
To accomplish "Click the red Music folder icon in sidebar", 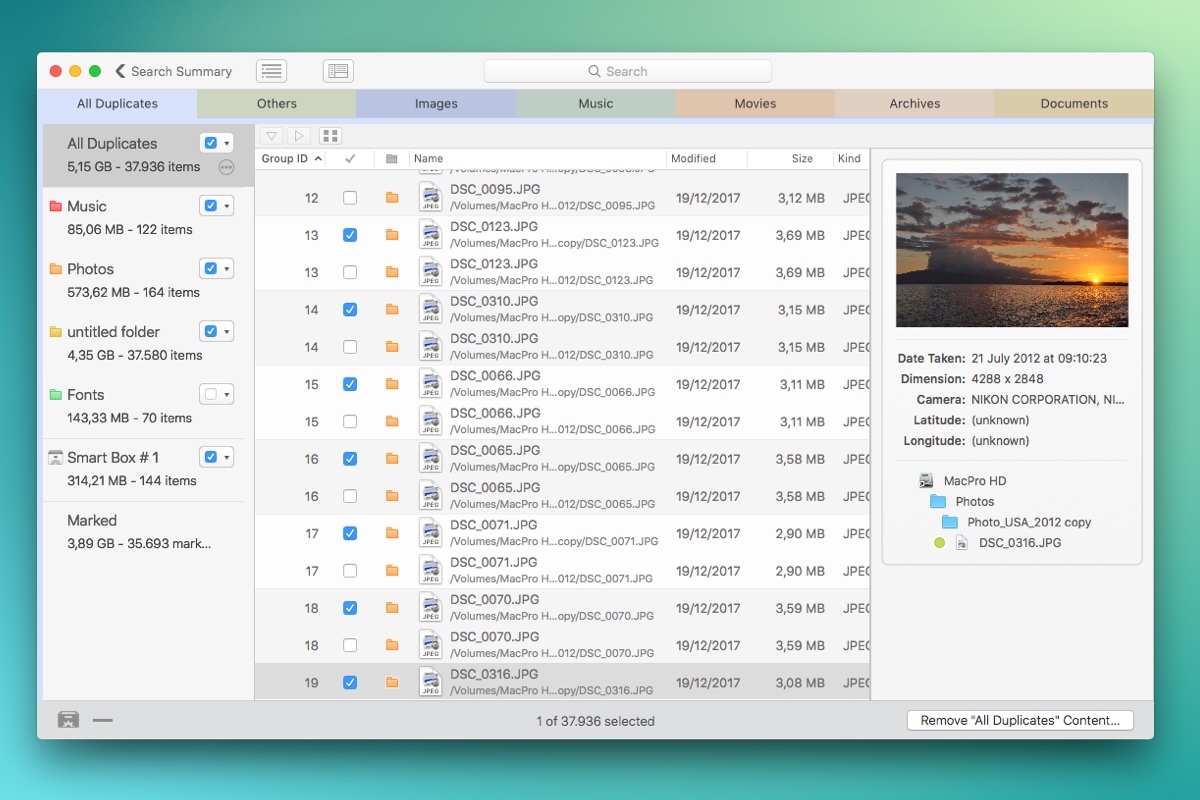I will 56,206.
